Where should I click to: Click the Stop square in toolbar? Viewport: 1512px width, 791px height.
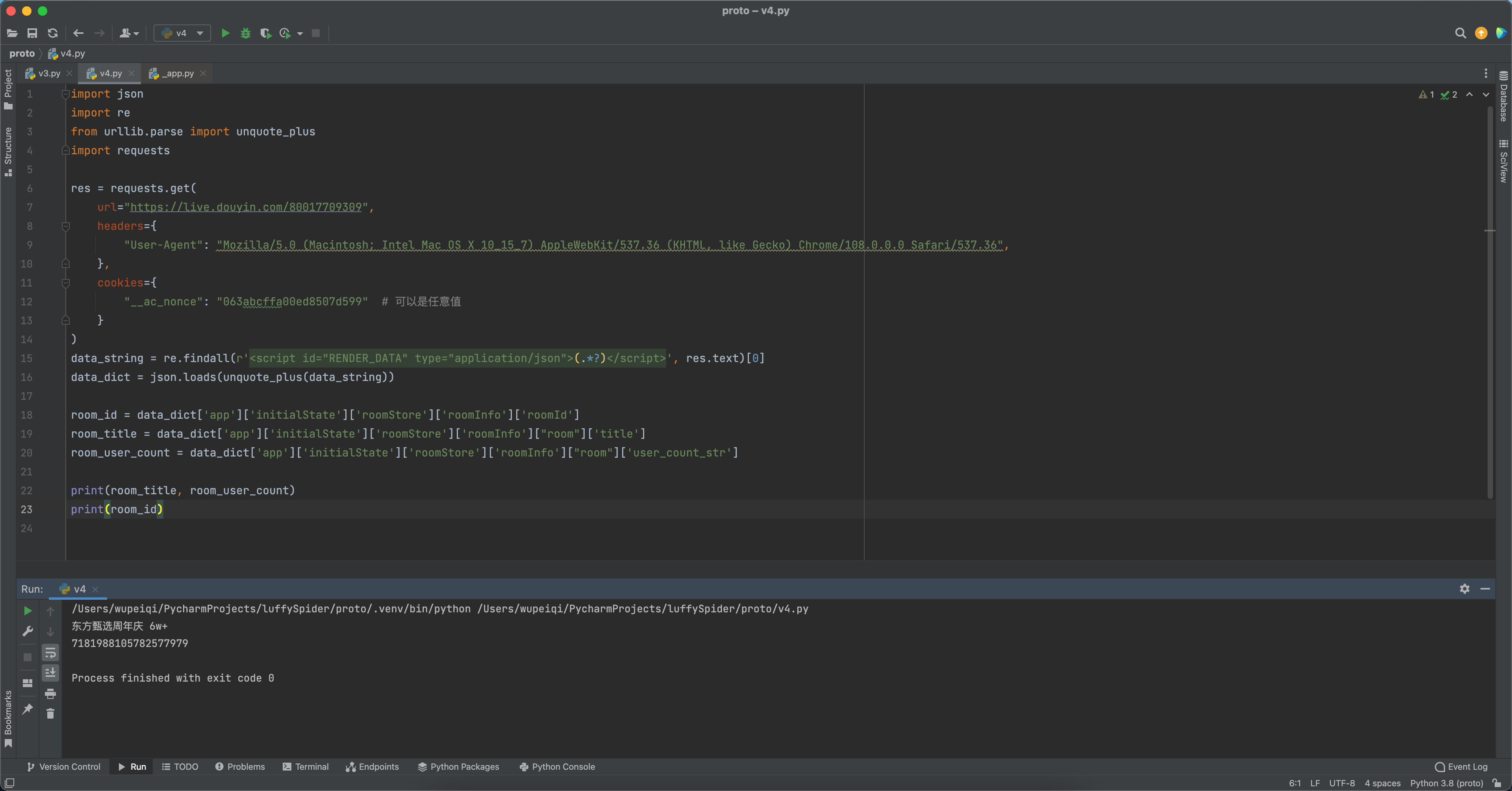(316, 33)
